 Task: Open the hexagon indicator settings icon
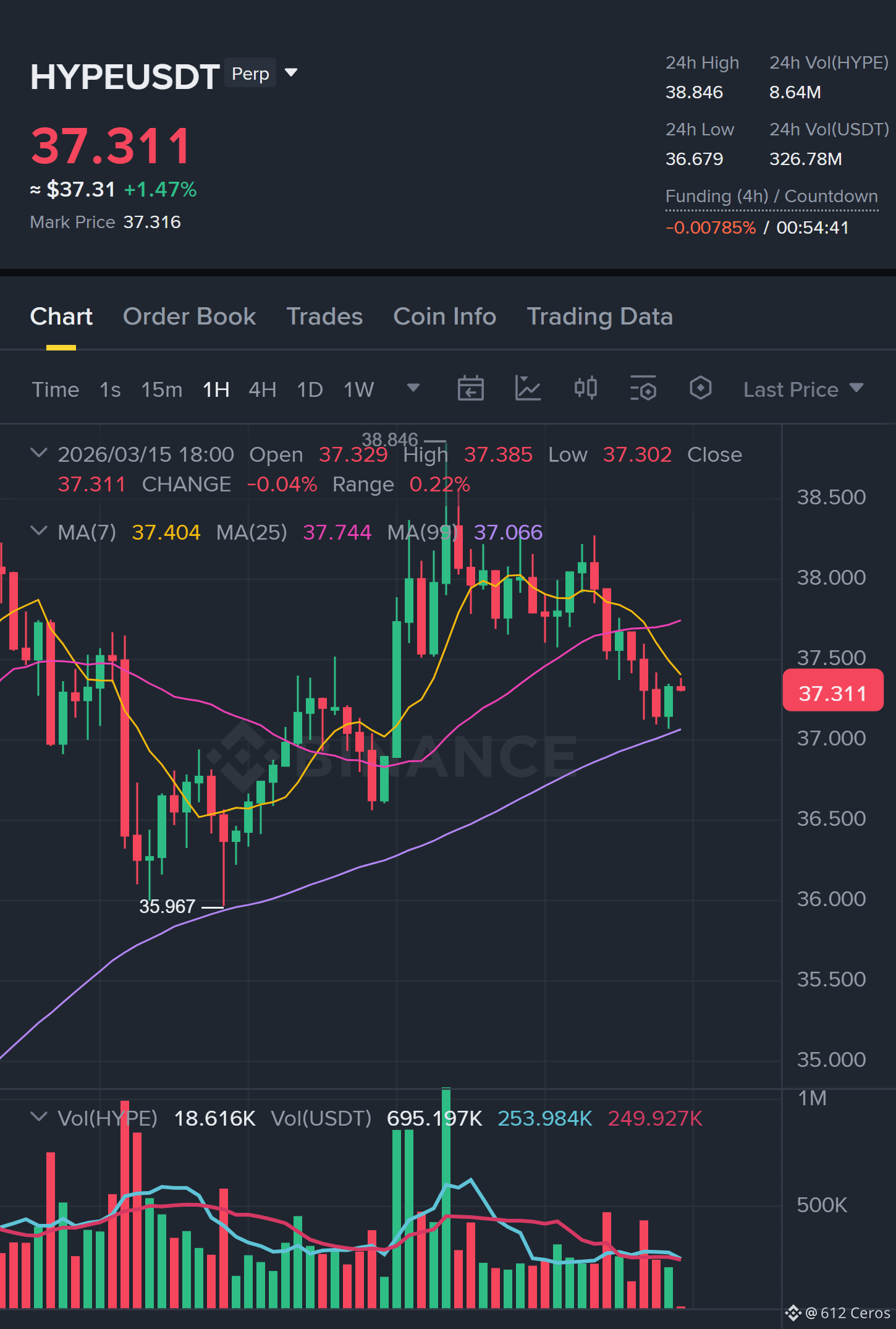pos(700,388)
